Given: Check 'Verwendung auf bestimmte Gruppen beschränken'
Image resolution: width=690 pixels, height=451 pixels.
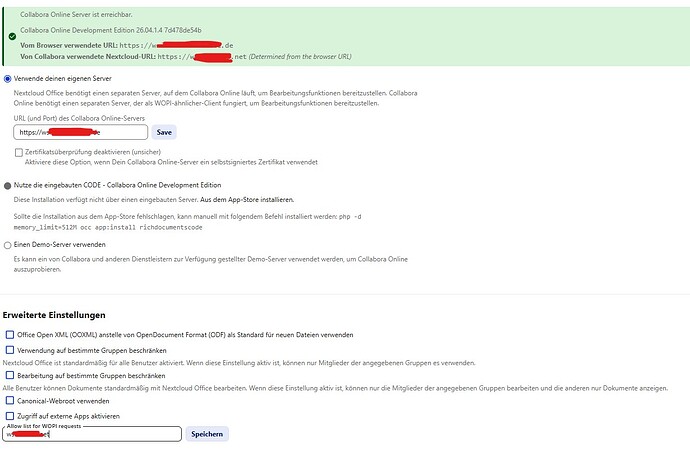Looking at the screenshot, I should pos(10,350).
